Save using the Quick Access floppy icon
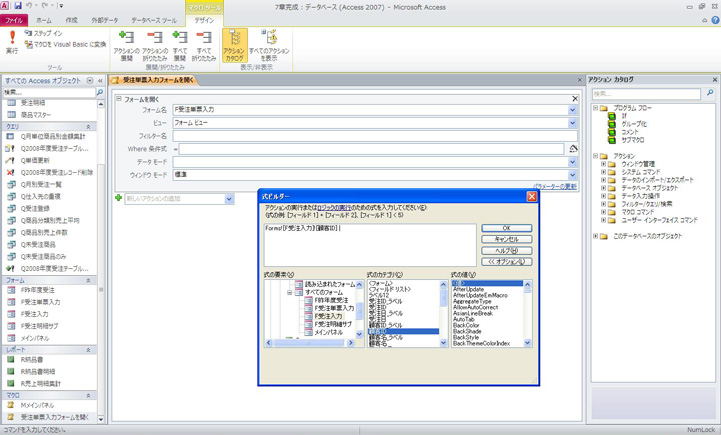 pyautogui.click(x=18, y=6)
